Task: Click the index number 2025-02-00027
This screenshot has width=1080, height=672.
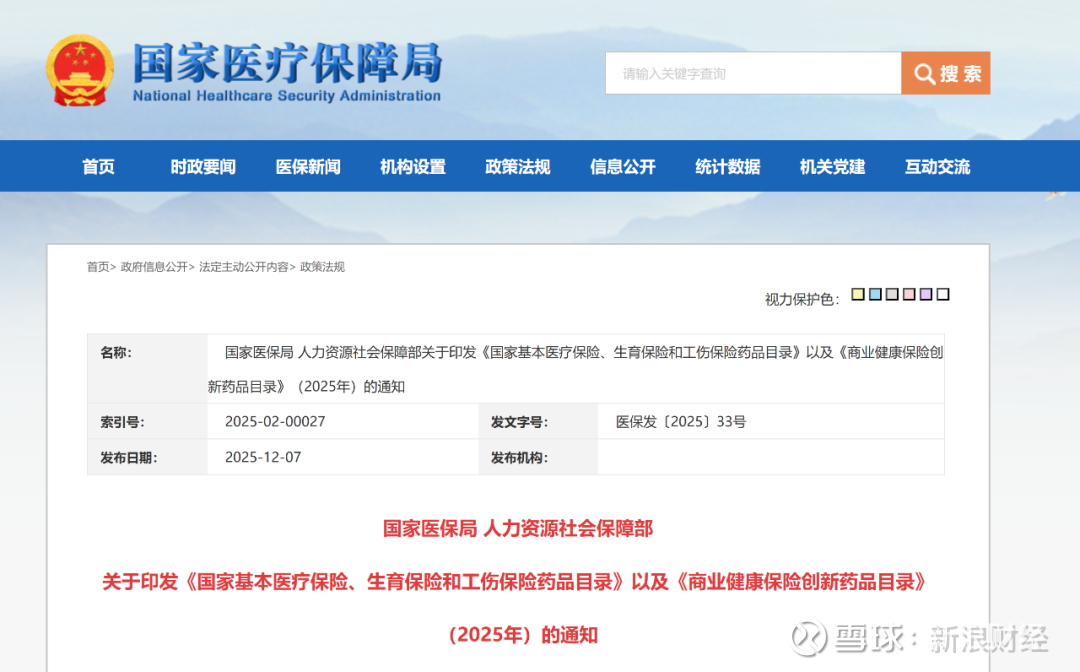Action: pos(275,421)
